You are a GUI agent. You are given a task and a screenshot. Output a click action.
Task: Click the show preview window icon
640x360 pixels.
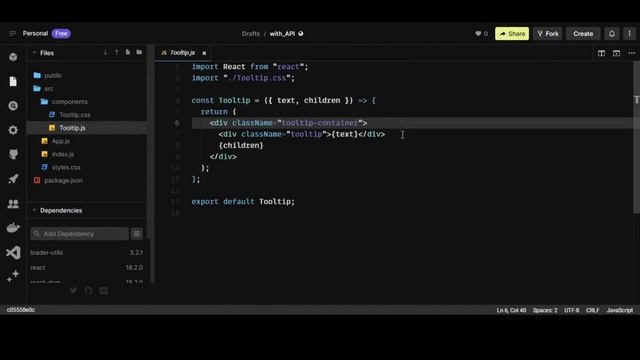(x=616, y=53)
